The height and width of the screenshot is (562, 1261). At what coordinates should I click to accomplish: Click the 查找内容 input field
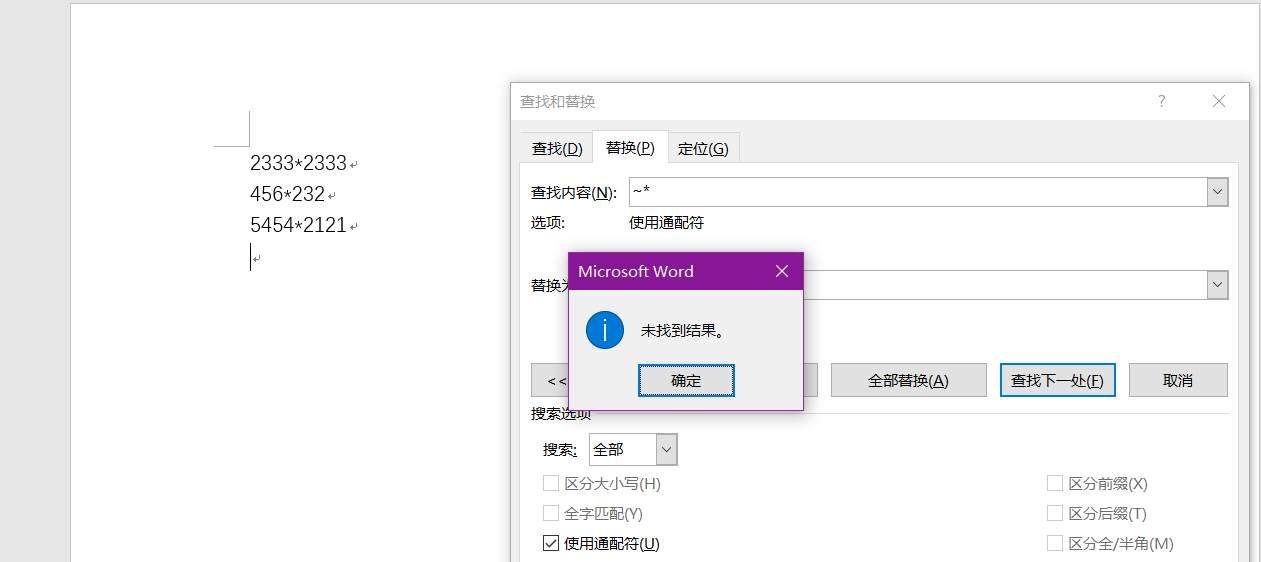[x=917, y=192]
